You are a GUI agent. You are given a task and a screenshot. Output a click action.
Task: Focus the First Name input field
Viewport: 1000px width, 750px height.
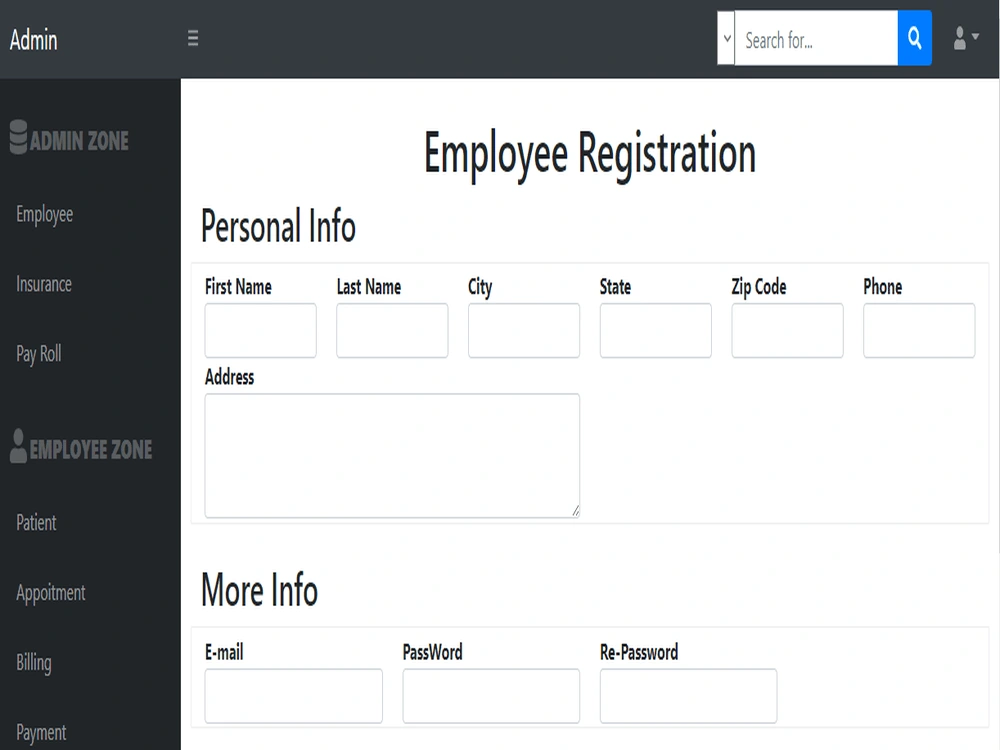click(x=260, y=330)
